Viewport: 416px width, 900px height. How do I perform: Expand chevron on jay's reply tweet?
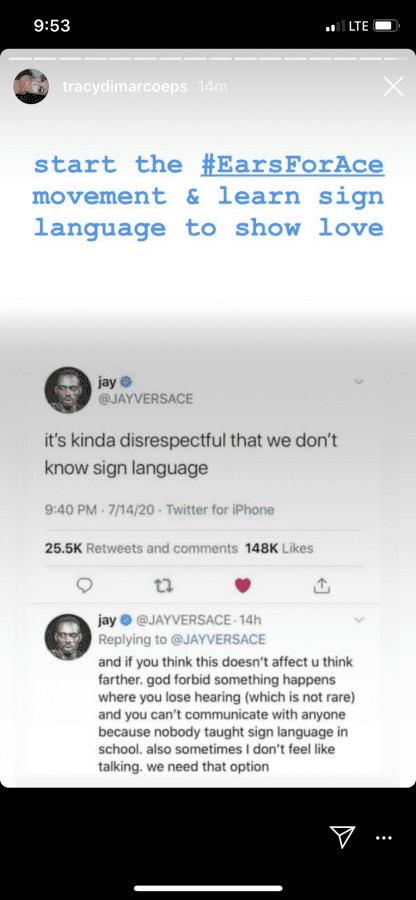(x=359, y=619)
